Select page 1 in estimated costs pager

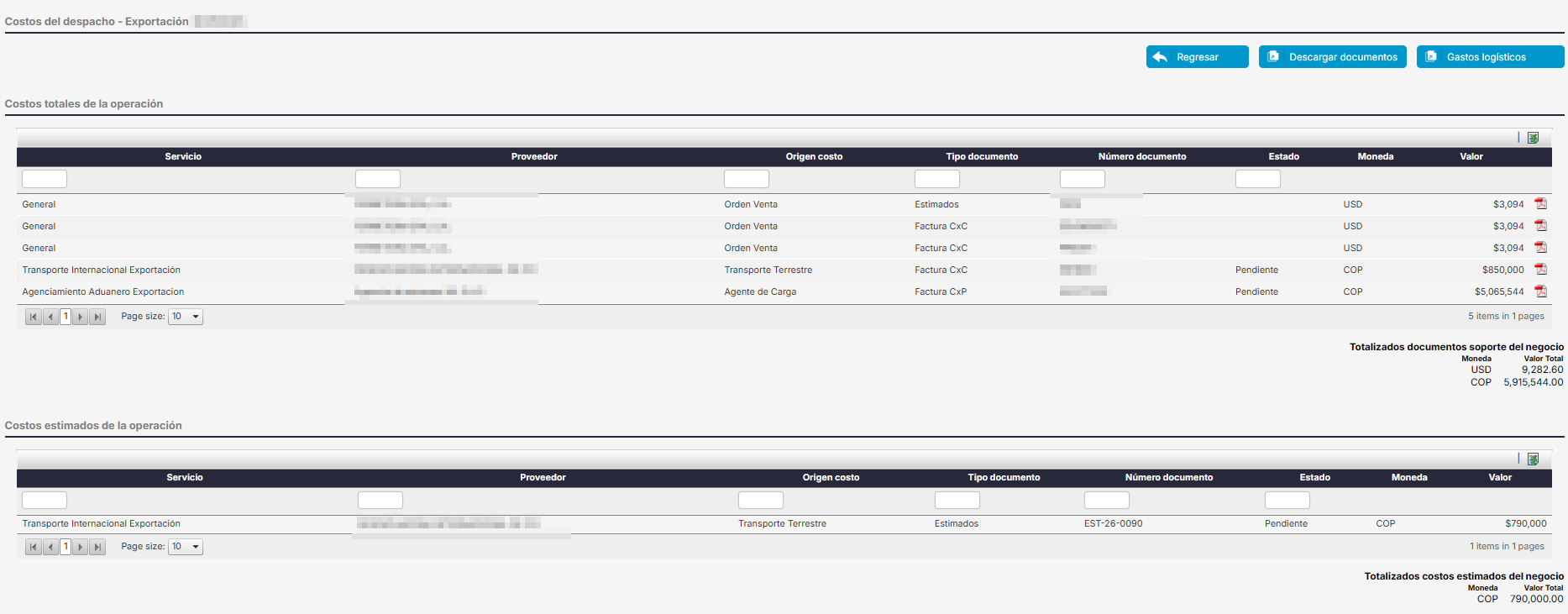(66, 547)
